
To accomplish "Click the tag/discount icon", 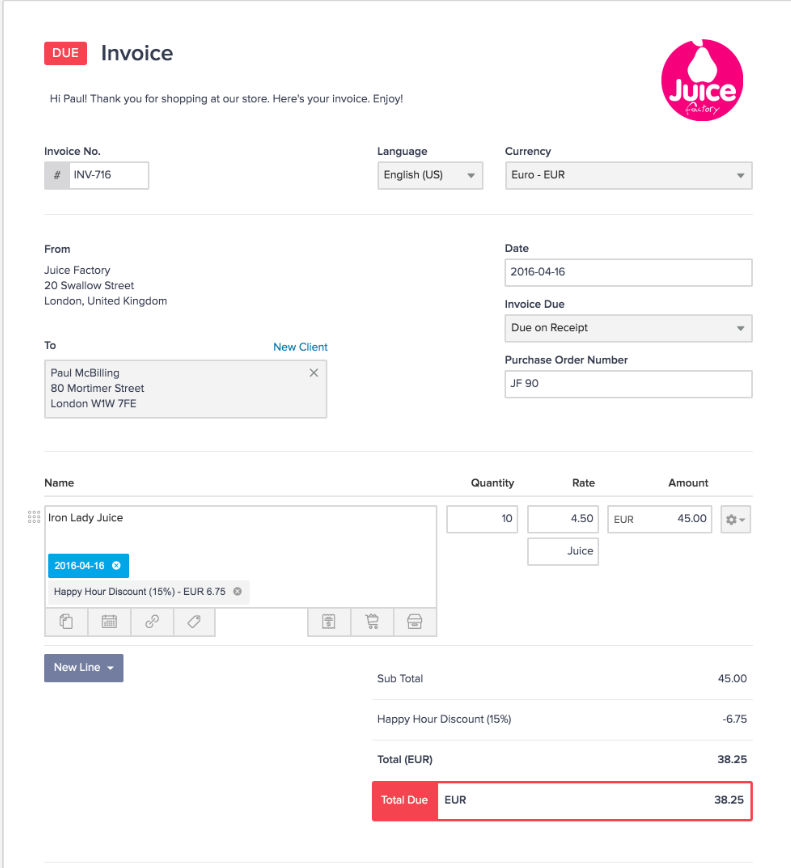I will pyautogui.click(x=194, y=622).
